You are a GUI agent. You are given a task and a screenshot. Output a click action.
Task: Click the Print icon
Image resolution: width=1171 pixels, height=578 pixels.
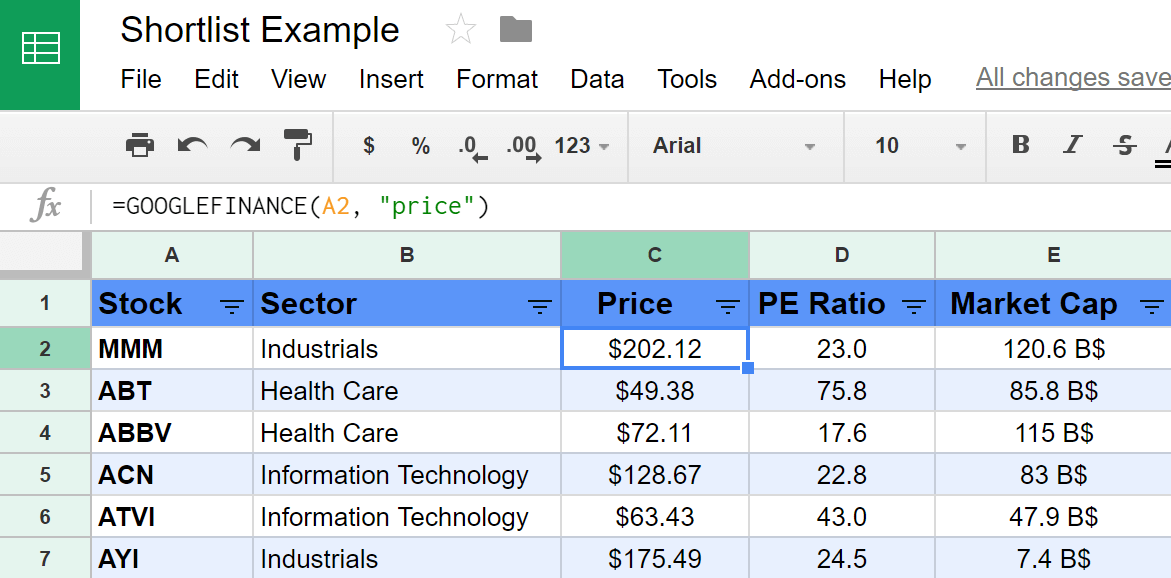coord(140,145)
